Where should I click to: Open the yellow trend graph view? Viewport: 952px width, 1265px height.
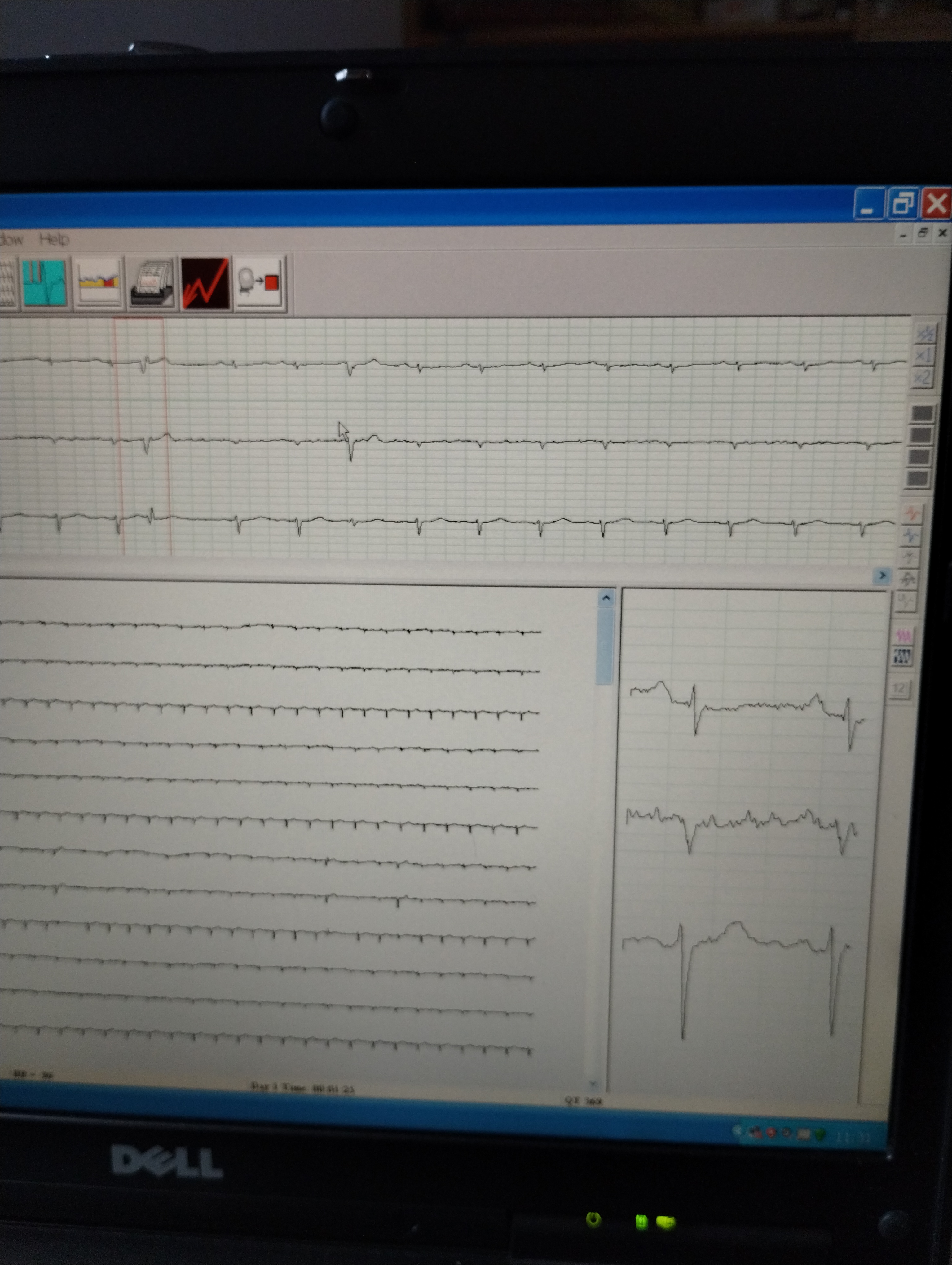[x=98, y=282]
